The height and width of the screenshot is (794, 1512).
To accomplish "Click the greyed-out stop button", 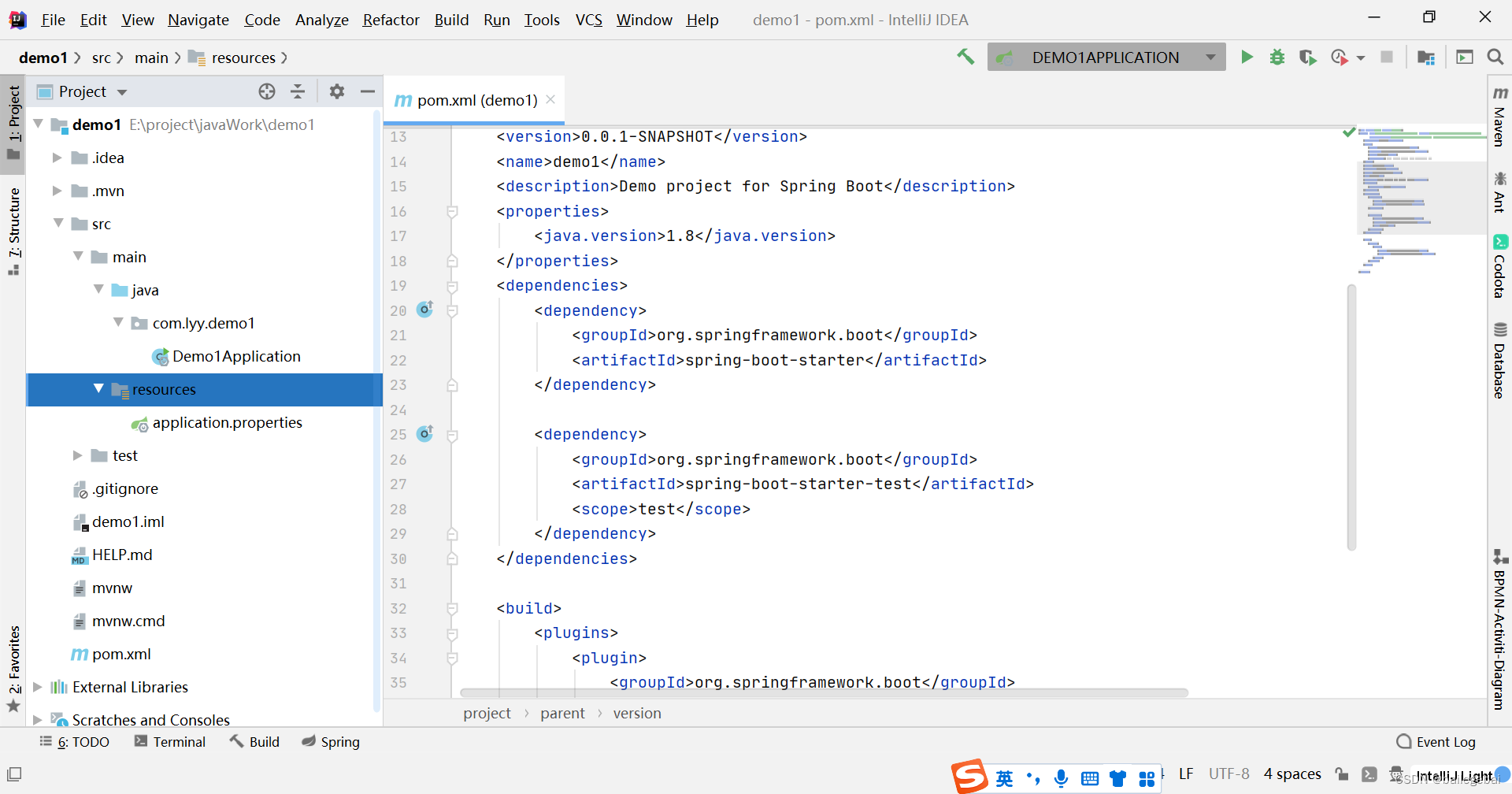I will (1387, 57).
